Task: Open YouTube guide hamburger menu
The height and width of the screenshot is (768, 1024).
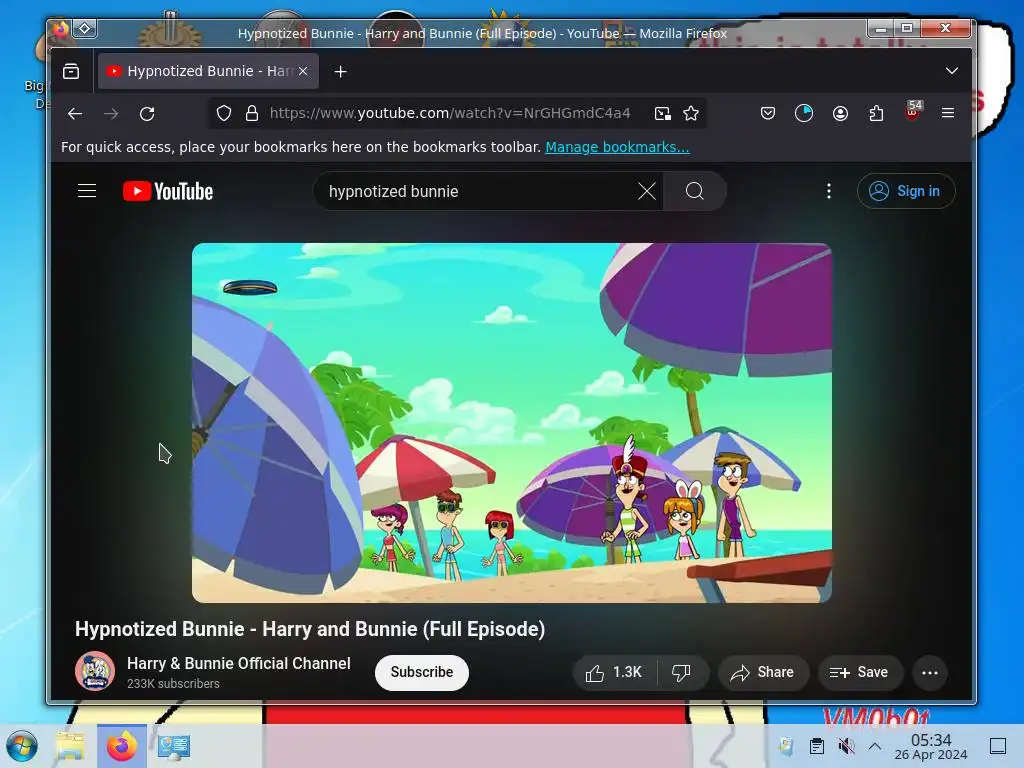Action: [x=87, y=191]
